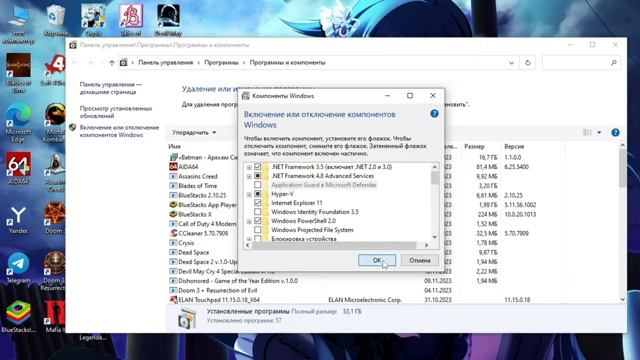Click the Control Panel icon in the address bar
The width and height of the screenshot is (640, 360).
point(124,63)
